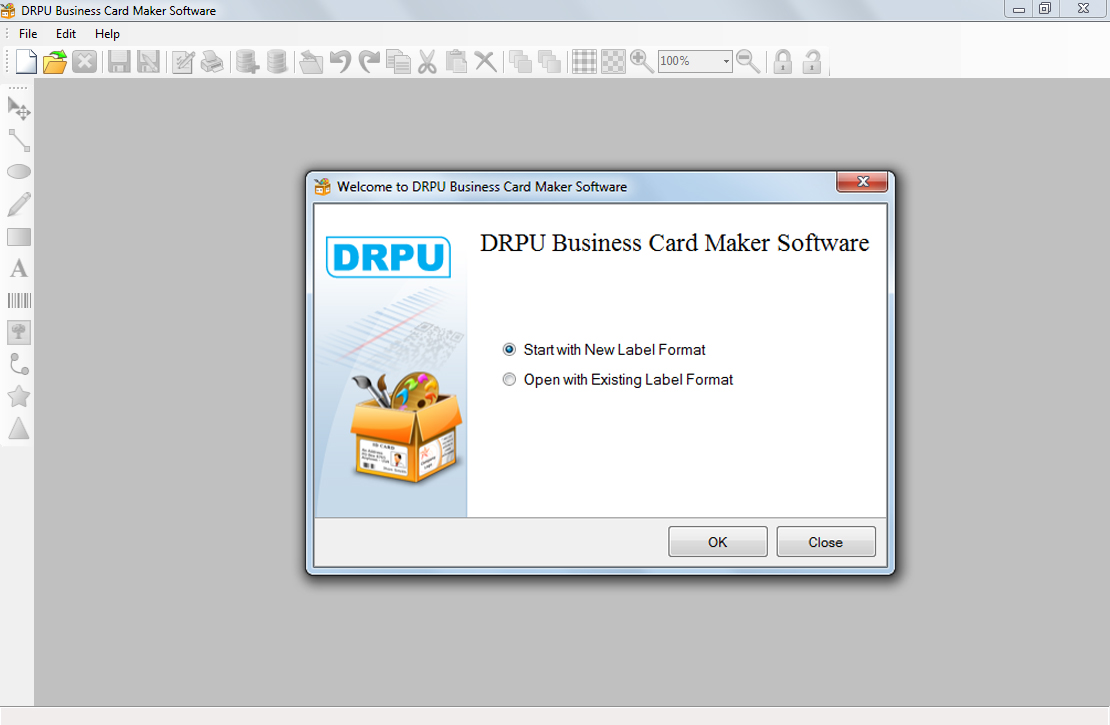Select the Pencil tool in sidebar
This screenshot has width=1110, height=725.
pos(19,204)
